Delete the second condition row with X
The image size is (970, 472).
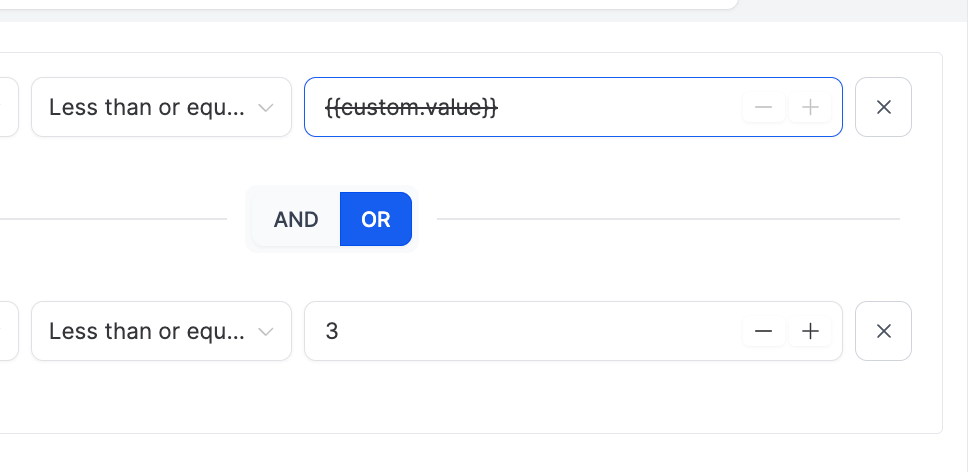pyautogui.click(x=884, y=331)
